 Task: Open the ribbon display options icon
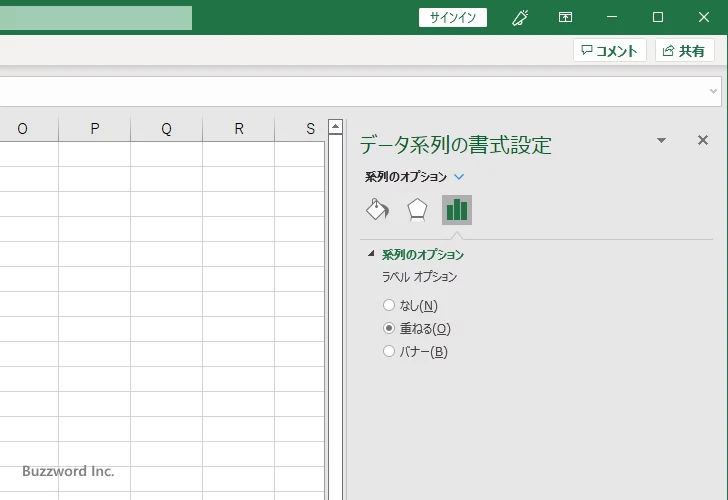point(565,18)
